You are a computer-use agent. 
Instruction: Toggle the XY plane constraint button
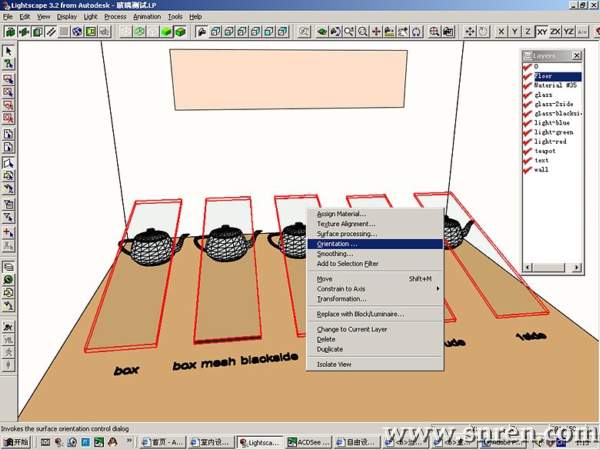click(541, 31)
